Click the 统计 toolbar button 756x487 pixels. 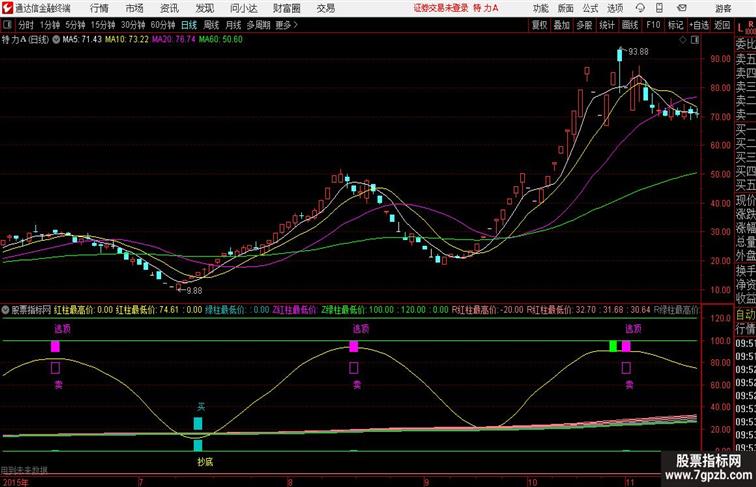(x=607, y=25)
